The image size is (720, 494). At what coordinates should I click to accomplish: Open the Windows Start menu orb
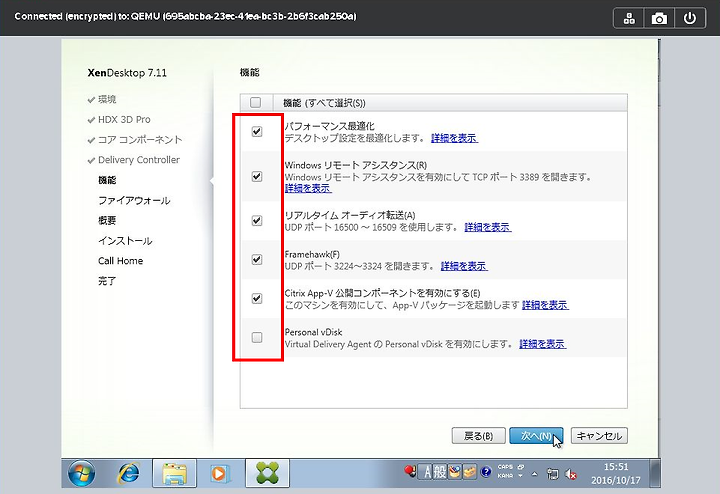(x=81, y=473)
